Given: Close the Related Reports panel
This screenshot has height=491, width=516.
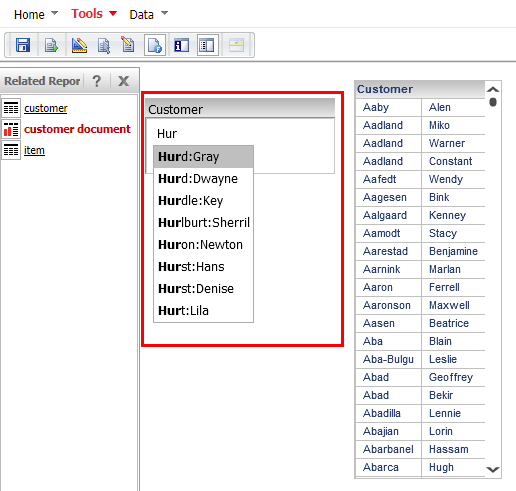Looking at the screenshot, I should 123,81.
